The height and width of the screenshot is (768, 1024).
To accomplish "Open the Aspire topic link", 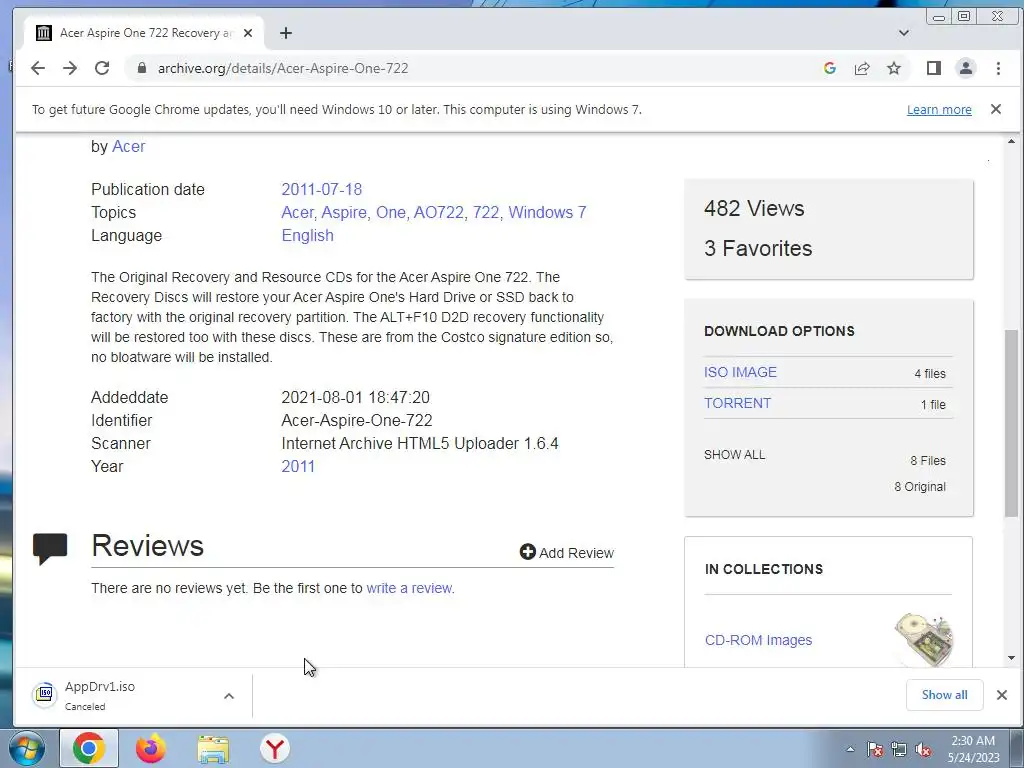I will [345, 212].
